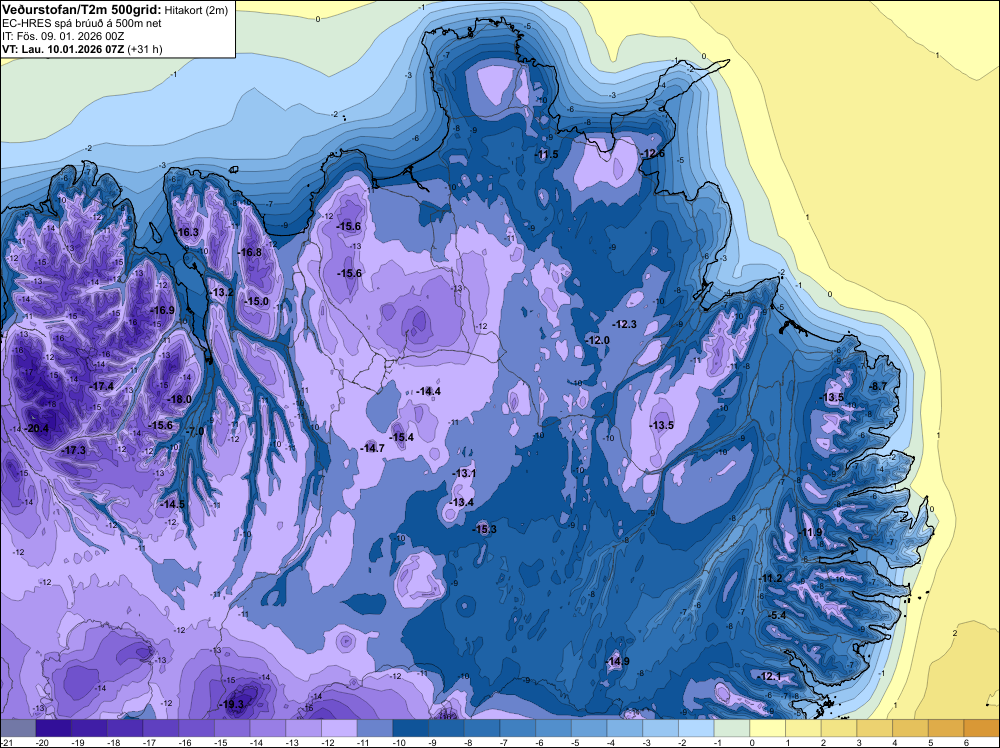
Task: Pick the legend color between -13 and -12
Action: point(304,728)
